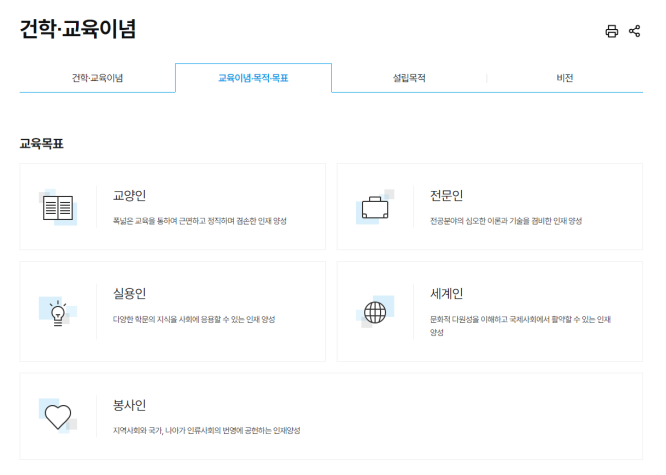
Task: Click the 봉사인 description about 지역사회와 국가
Action: click(x=206, y=431)
